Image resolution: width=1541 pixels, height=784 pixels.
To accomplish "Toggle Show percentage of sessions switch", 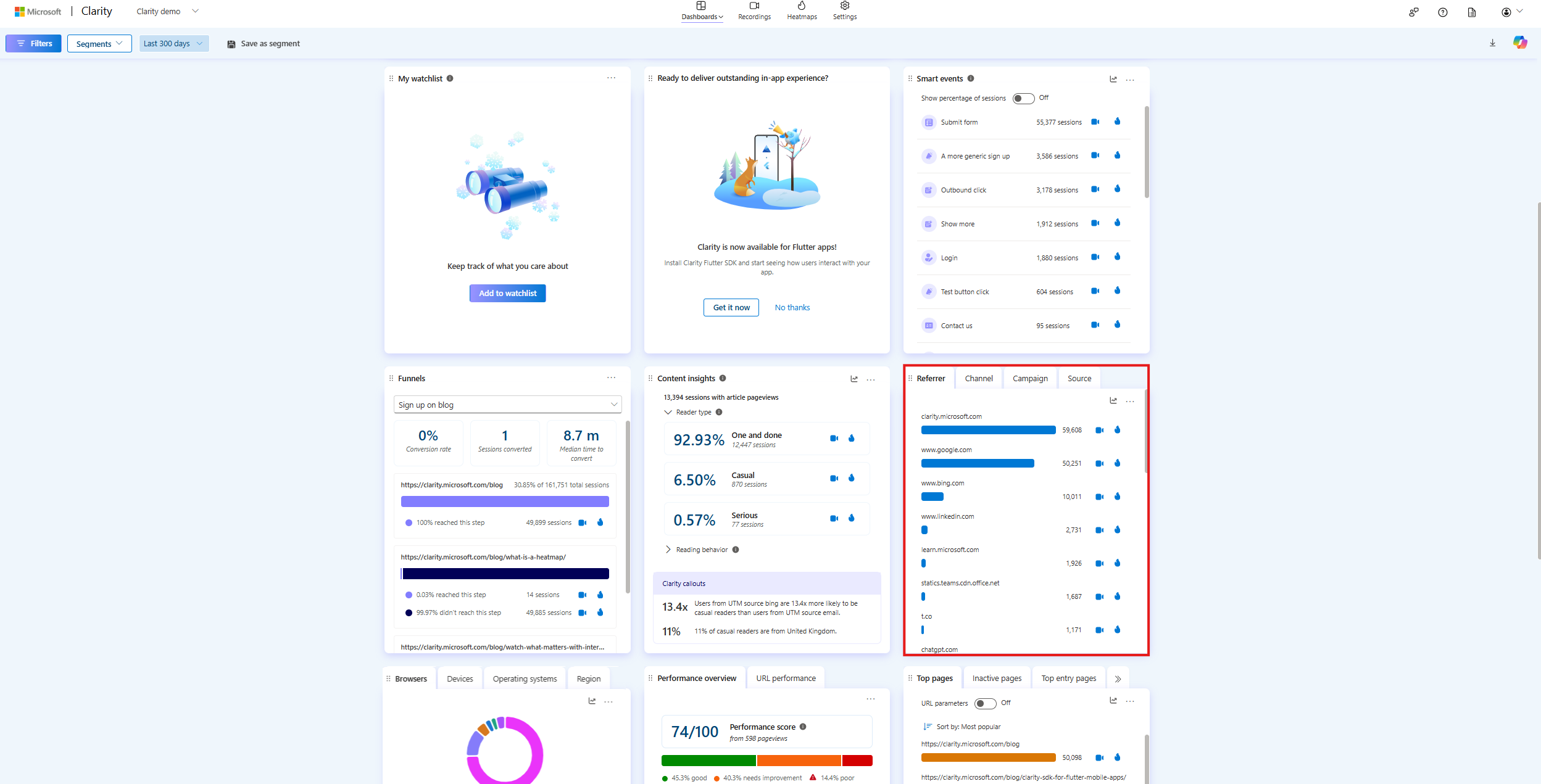I will [x=1023, y=99].
